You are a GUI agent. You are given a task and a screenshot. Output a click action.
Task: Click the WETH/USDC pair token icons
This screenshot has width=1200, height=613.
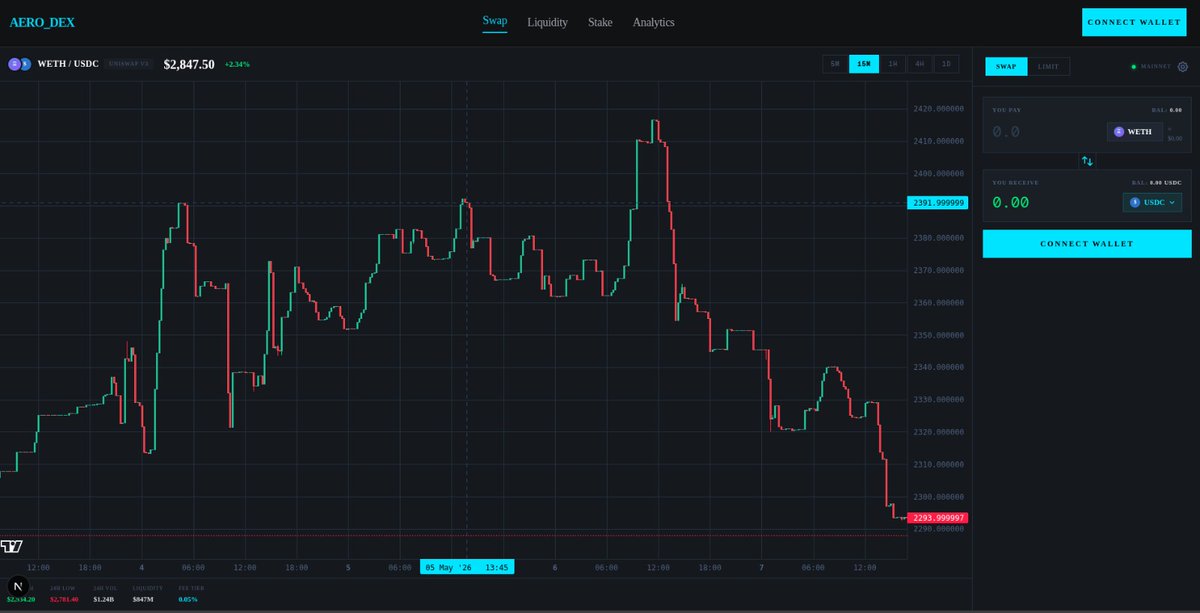18,64
